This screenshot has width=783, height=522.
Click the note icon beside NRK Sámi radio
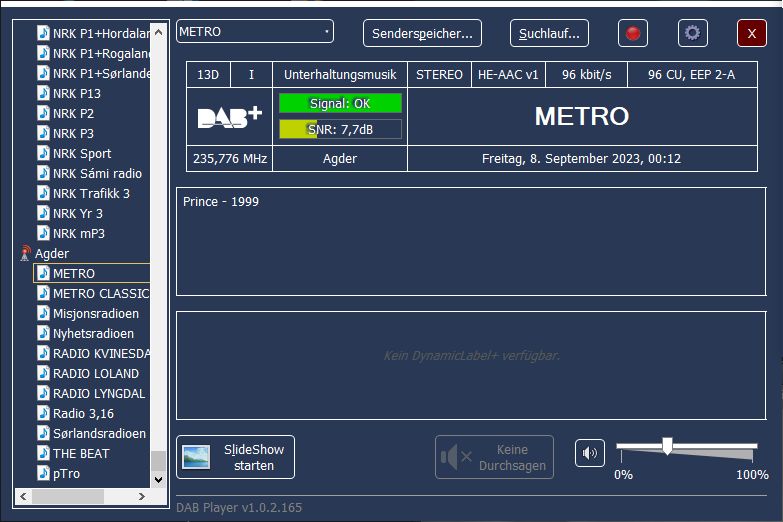[43, 173]
